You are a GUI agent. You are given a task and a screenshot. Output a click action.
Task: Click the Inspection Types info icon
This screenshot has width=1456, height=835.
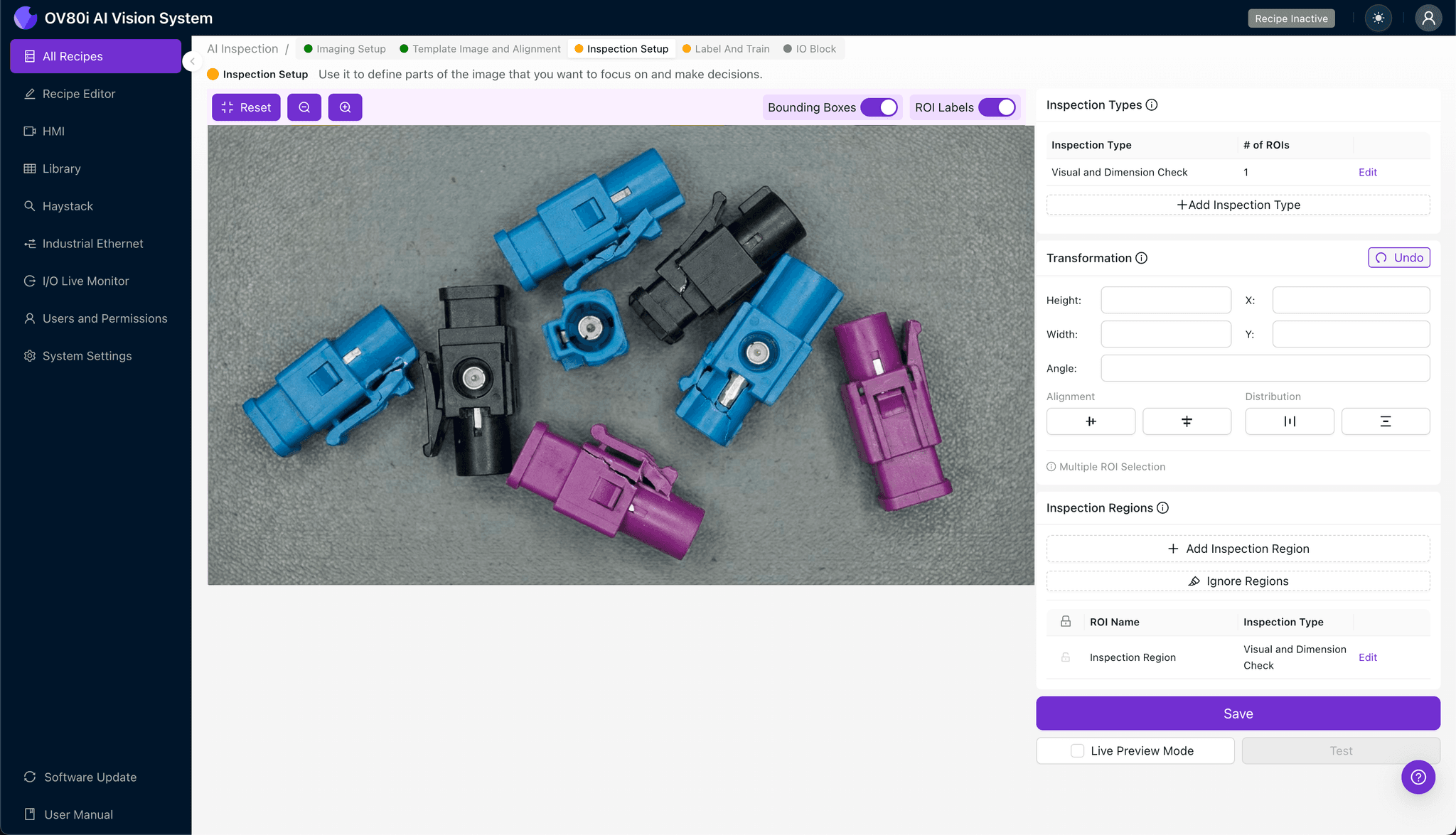tap(1152, 105)
